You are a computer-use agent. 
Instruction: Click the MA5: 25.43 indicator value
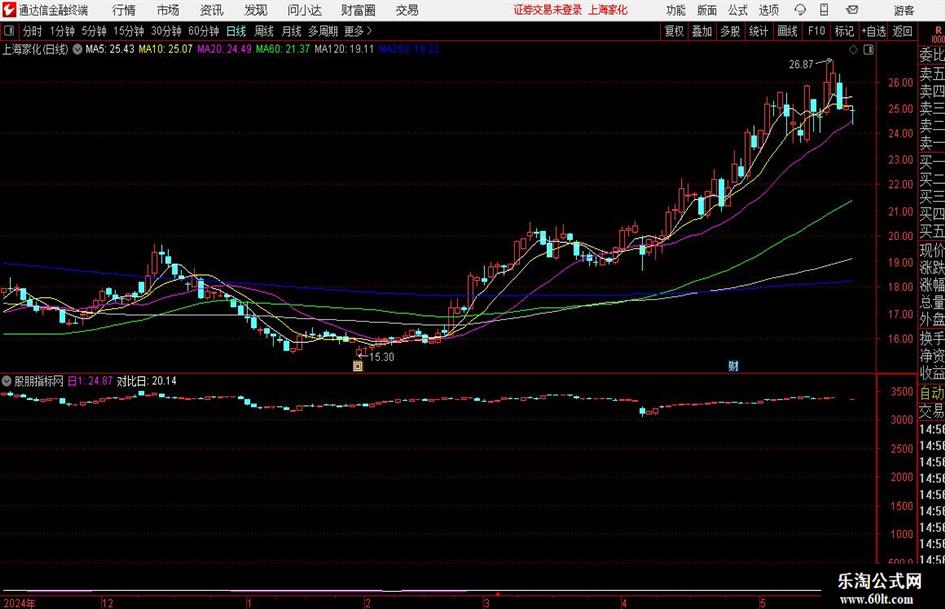pos(110,49)
